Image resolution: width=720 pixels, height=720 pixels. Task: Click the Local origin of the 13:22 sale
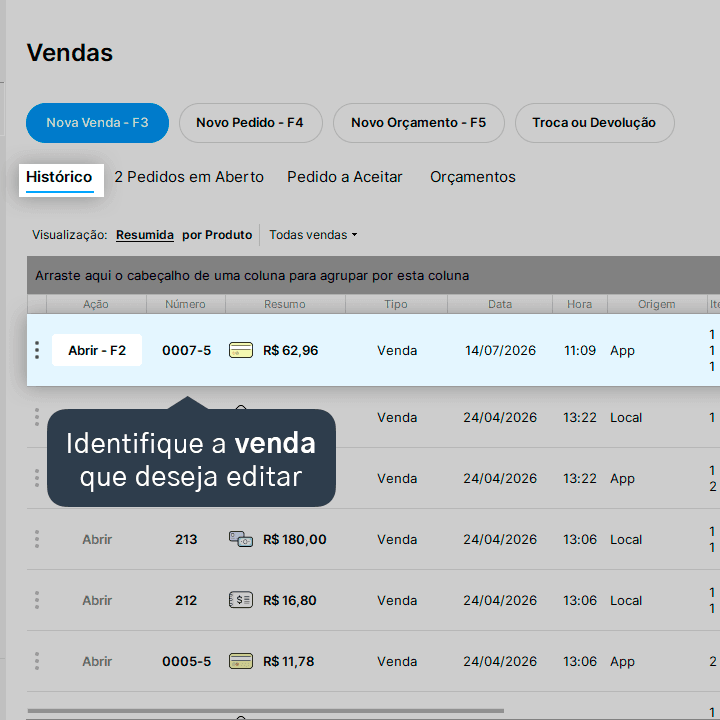(626, 417)
